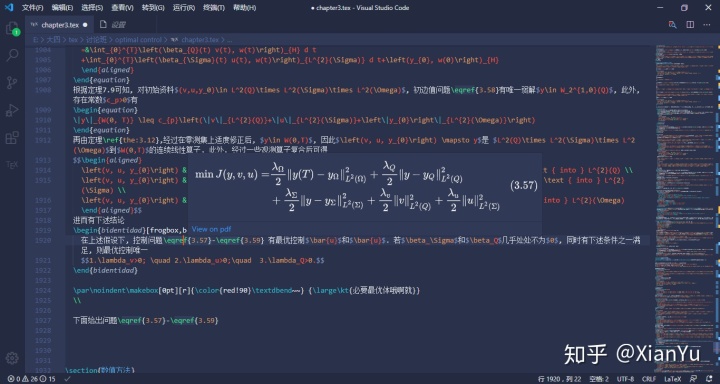Viewport: 720px width, 384px height.
Task: Open the Explorer view in activity bar
Action: (x=12, y=28)
